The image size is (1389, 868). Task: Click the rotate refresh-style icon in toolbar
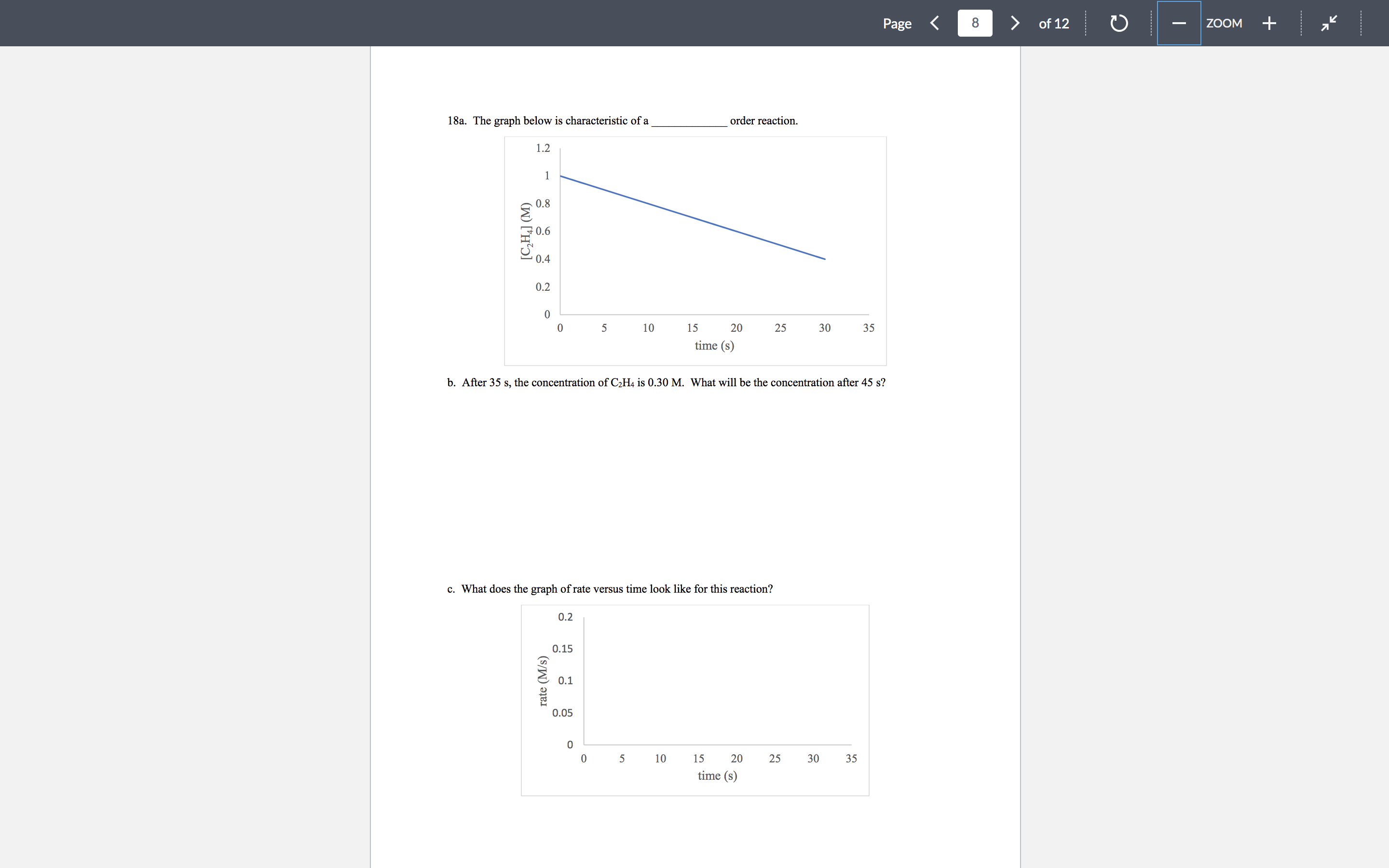[1118, 23]
